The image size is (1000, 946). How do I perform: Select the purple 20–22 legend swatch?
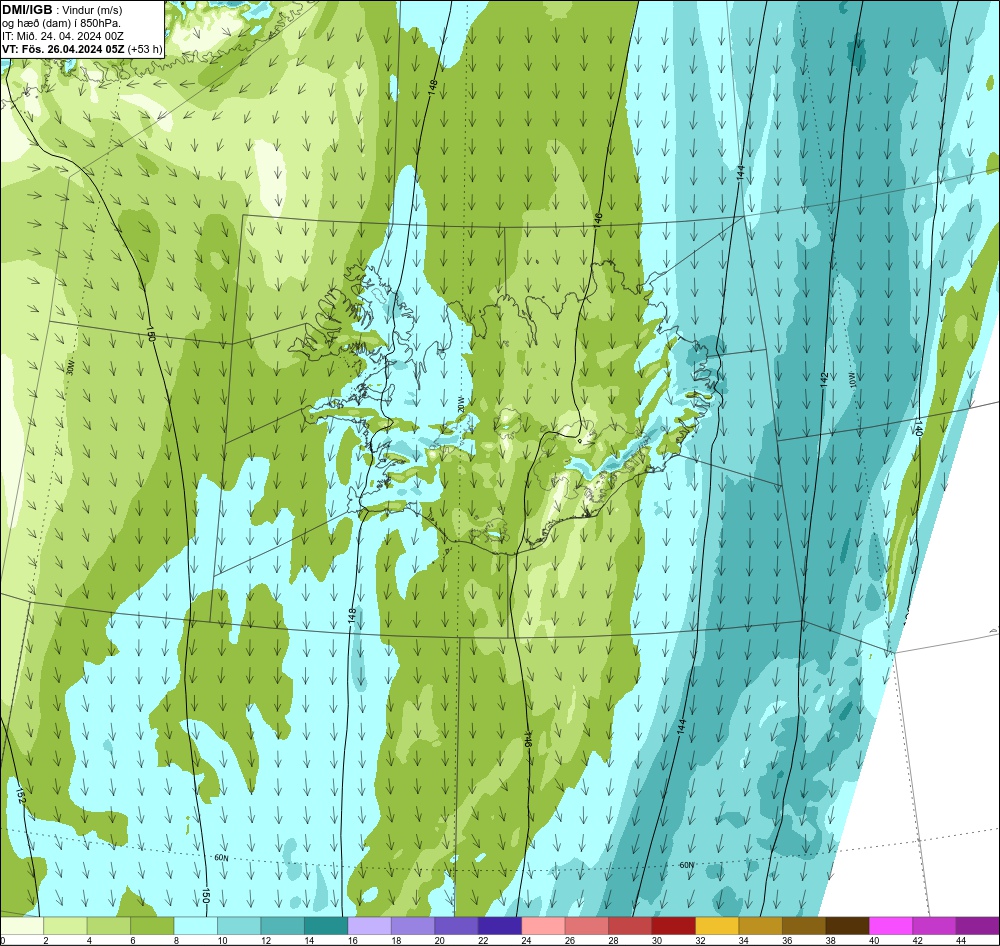pos(456,926)
